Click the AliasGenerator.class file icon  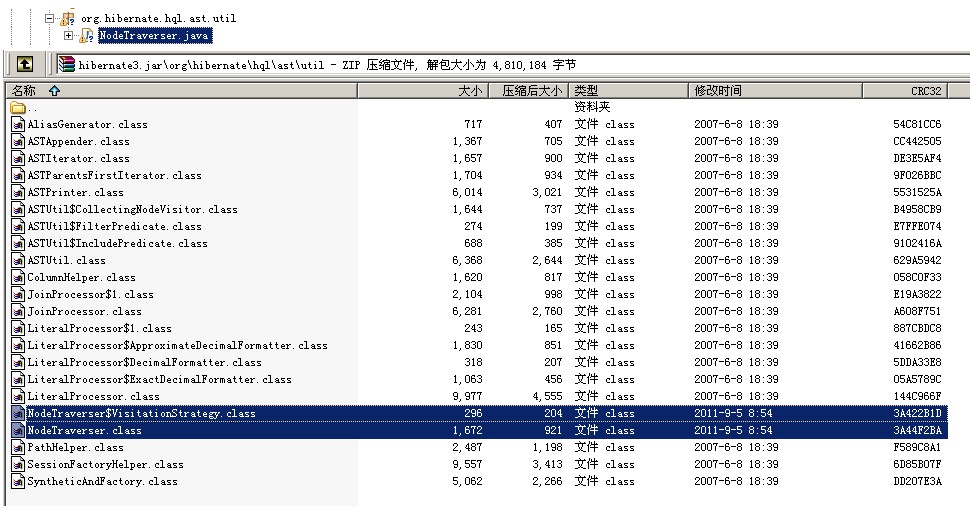pyautogui.click(x=18, y=125)
